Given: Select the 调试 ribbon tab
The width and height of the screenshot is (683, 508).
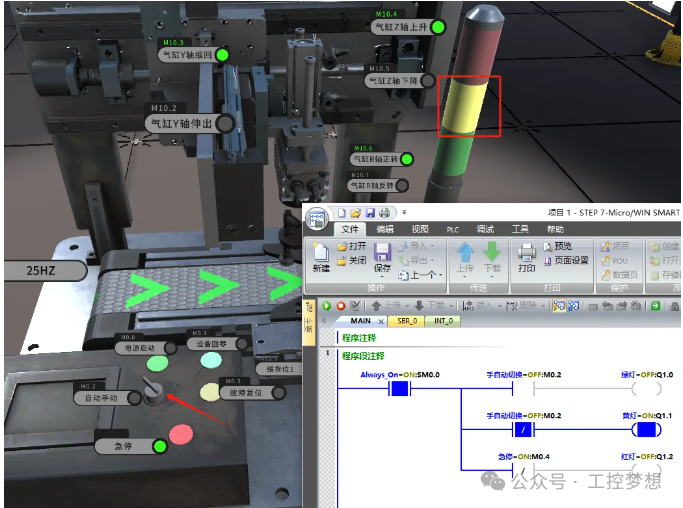Looking at the screenshot, I should point(485,229).
